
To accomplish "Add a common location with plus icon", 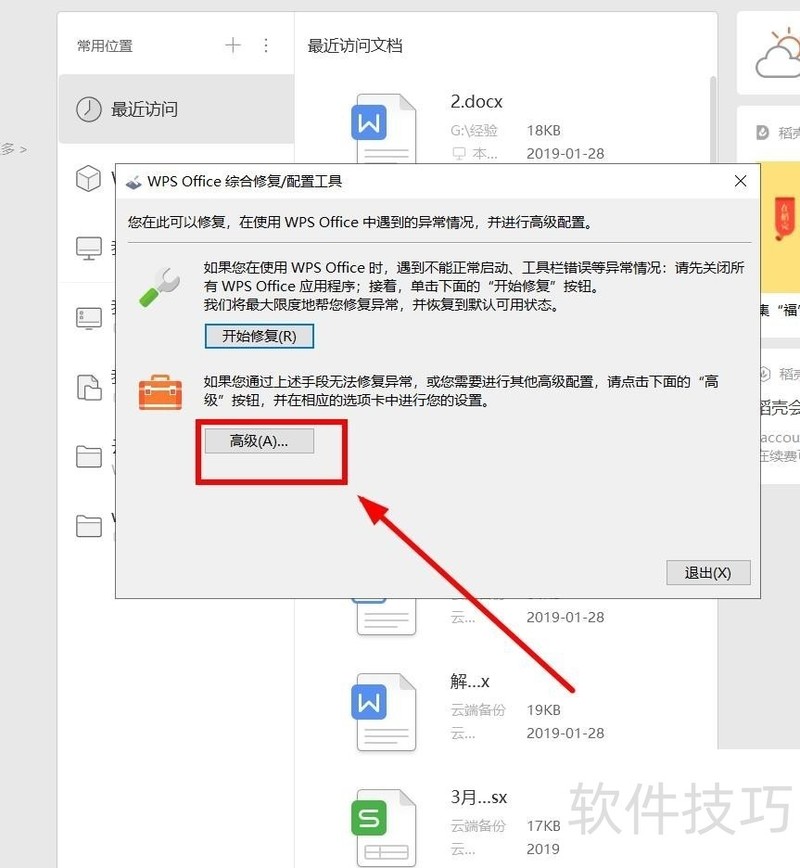I will tap(233, 45).
